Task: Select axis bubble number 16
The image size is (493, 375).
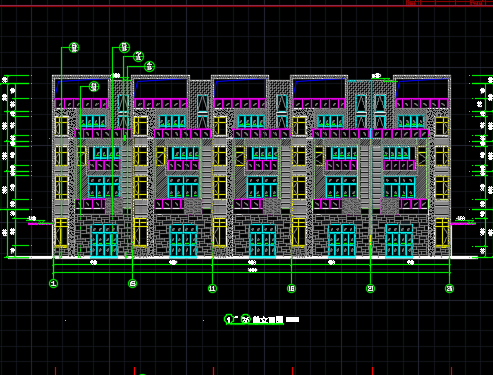Action: [x=291, y=288]
